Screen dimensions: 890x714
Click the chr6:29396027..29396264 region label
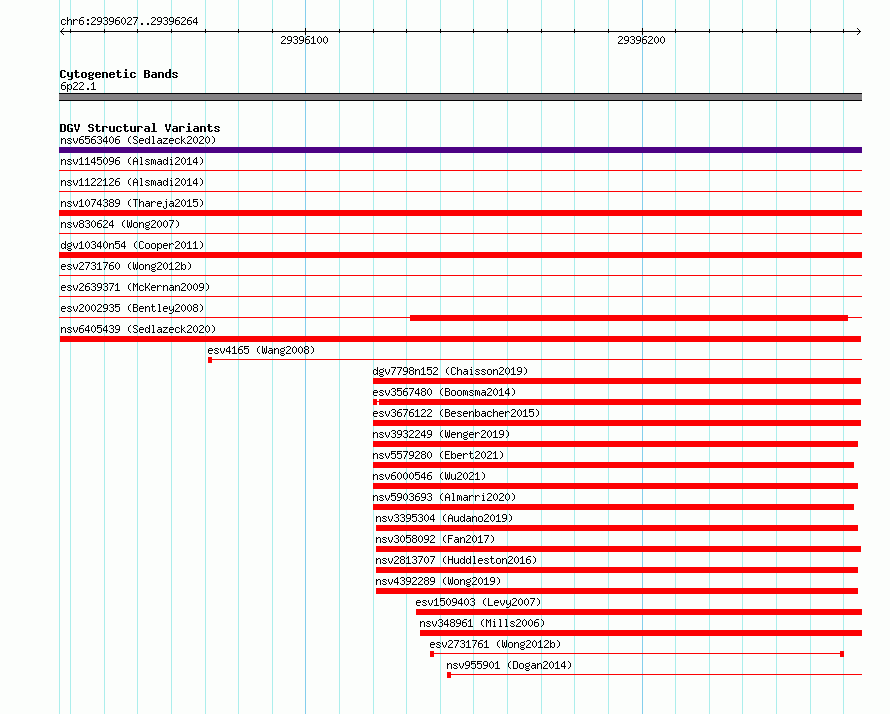129,21
